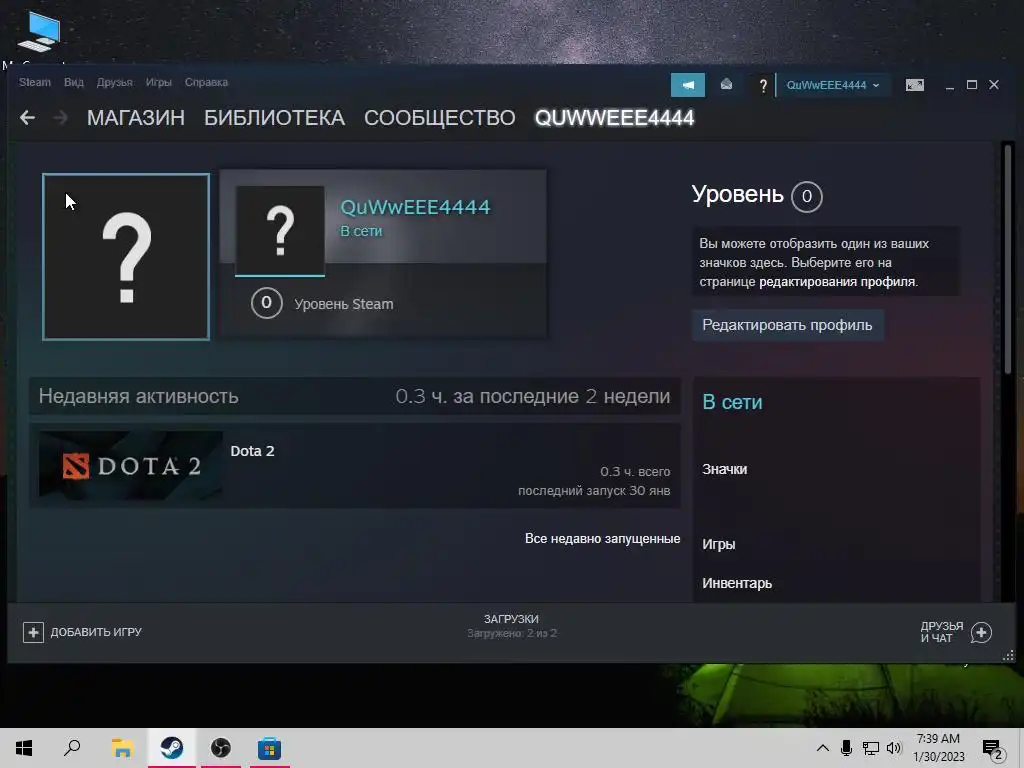1024x768 pixels.
Task: Open the Вид menu
Action: 74,82
